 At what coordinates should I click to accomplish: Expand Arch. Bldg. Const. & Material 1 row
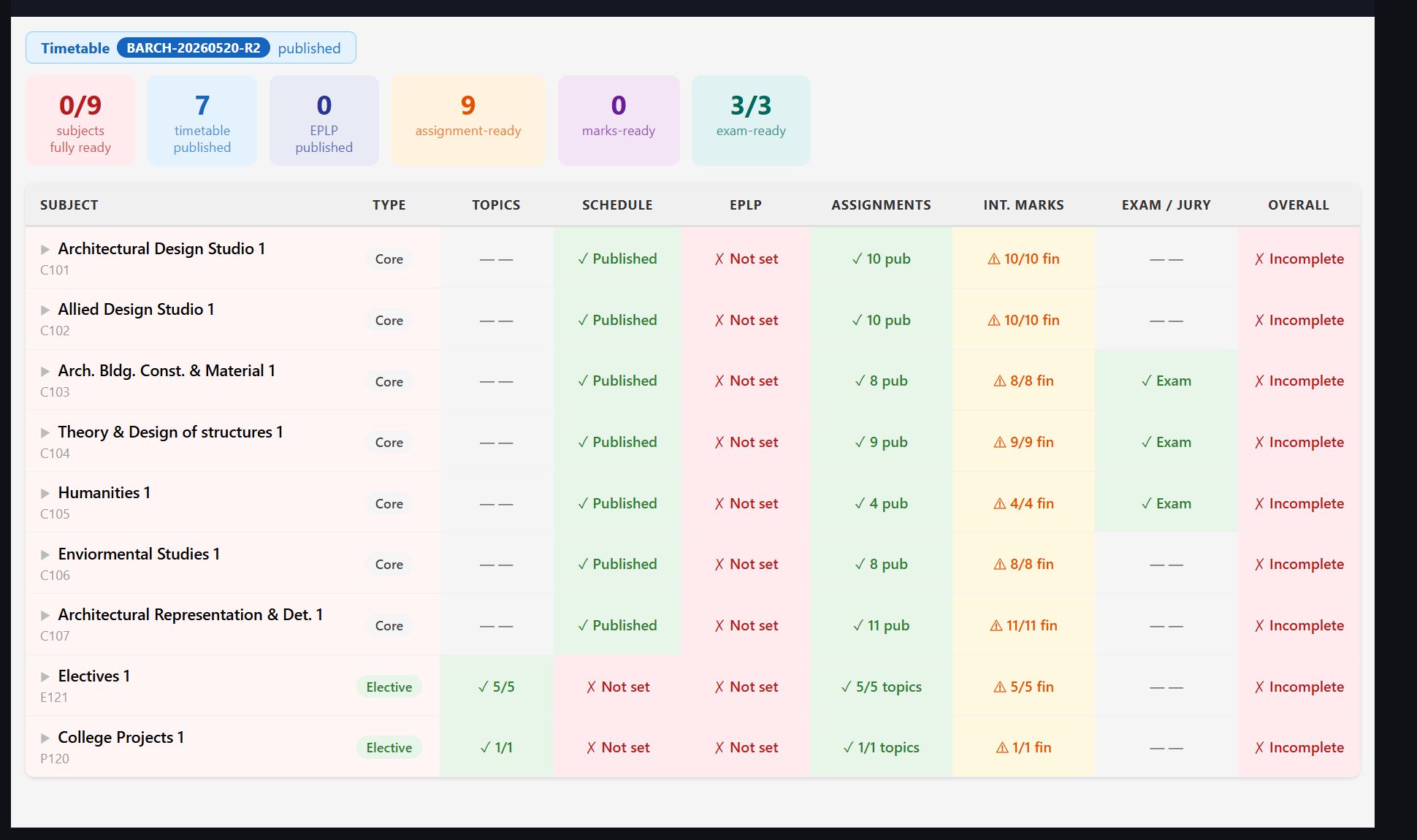coord(45,372)
